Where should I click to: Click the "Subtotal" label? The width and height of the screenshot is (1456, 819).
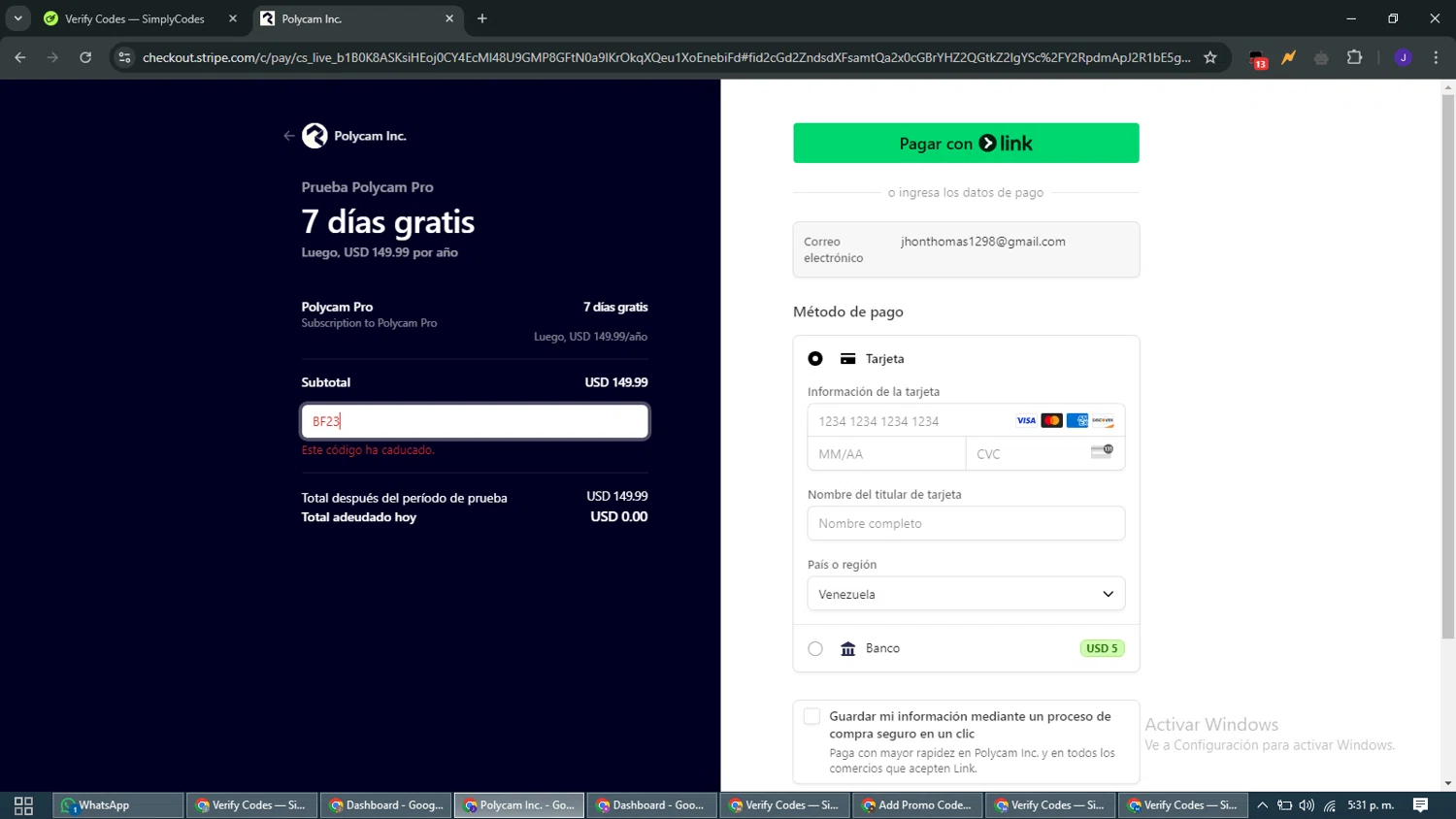coord(325,382)
